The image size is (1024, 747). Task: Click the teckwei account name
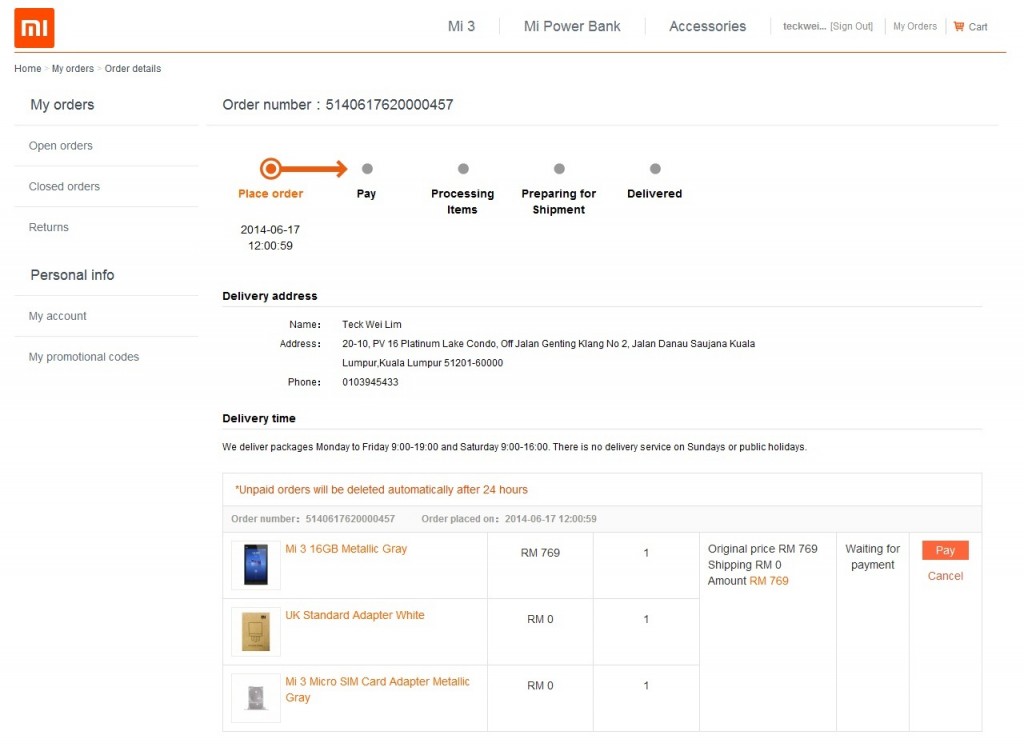click(805, 26)
